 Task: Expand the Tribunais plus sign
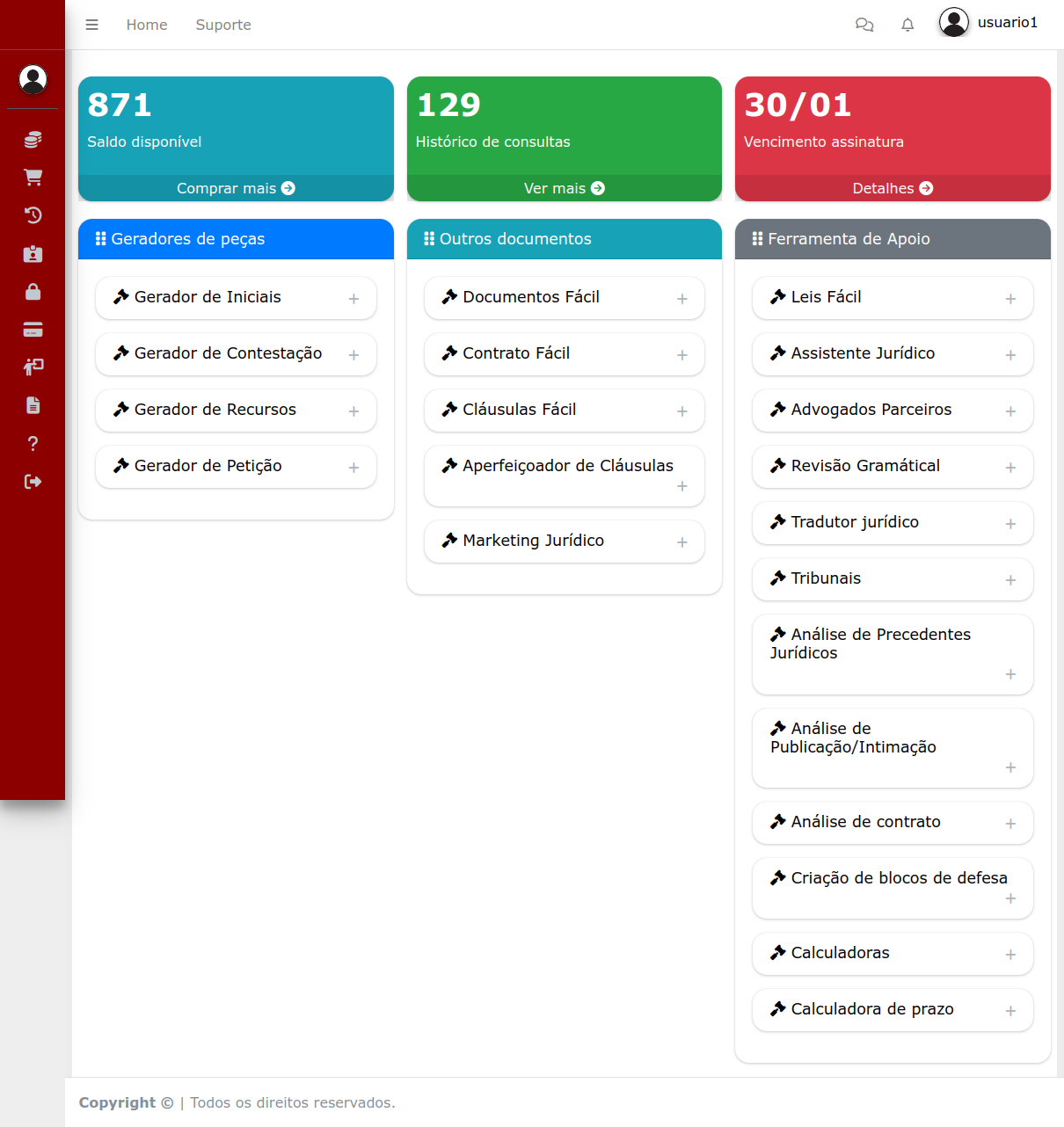point(1010,580)
